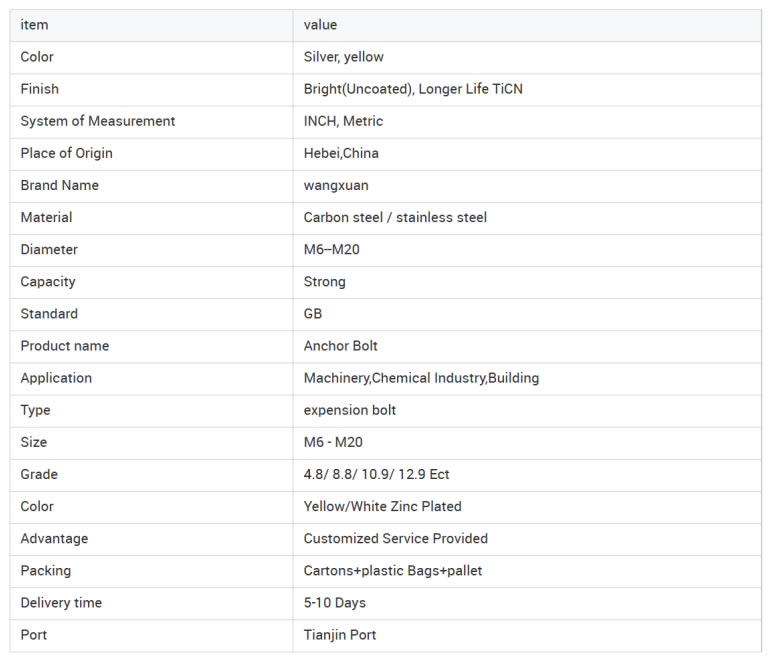Select the "Hebei,China" origin value
This screenshot has height=662, width=772.
[x=341, y=153]
